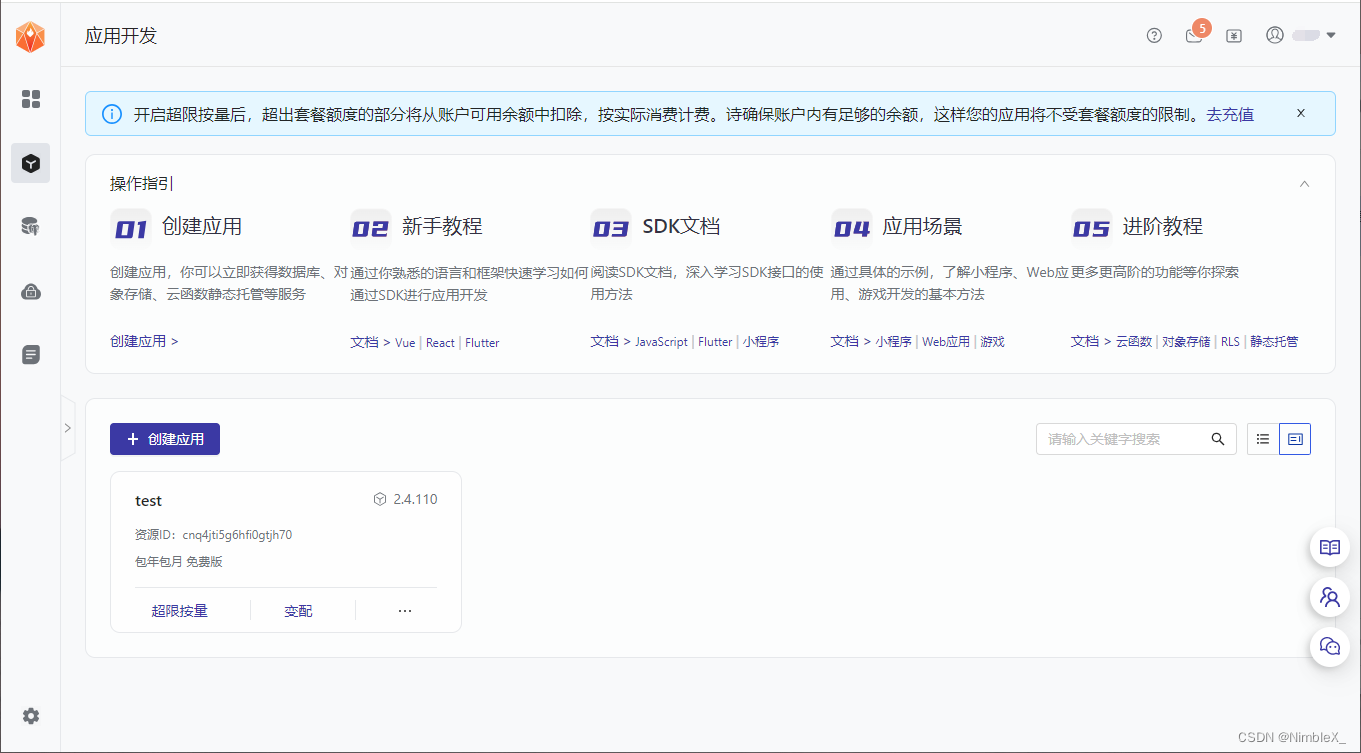Open the Flutter link under SDK文档

click(715, 341)
